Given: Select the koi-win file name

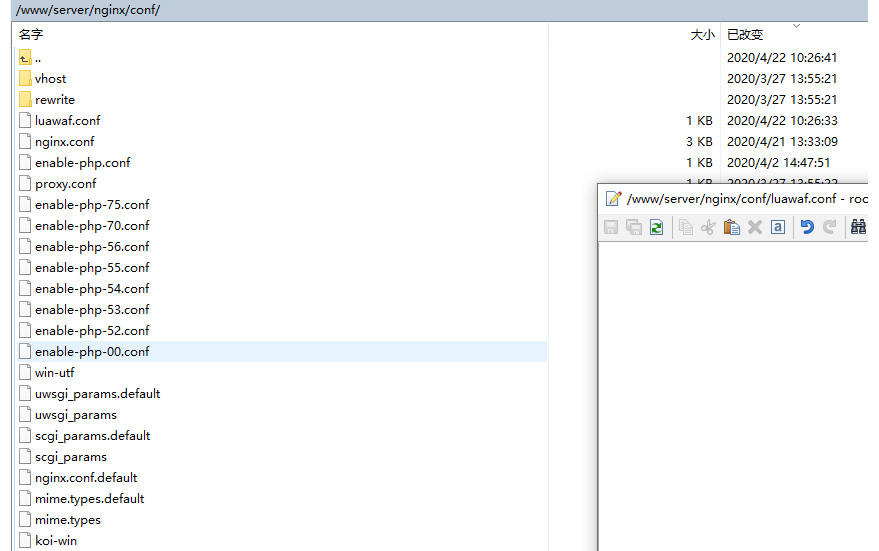Looking at the screenshot, I should (x=56, y=540).
